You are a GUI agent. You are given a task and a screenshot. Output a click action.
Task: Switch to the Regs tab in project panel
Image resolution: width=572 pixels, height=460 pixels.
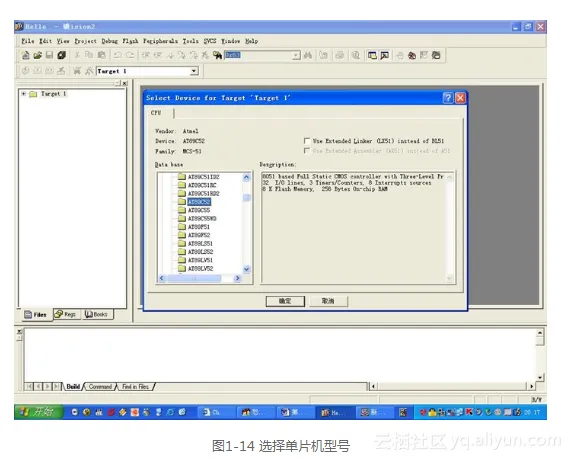66,314
